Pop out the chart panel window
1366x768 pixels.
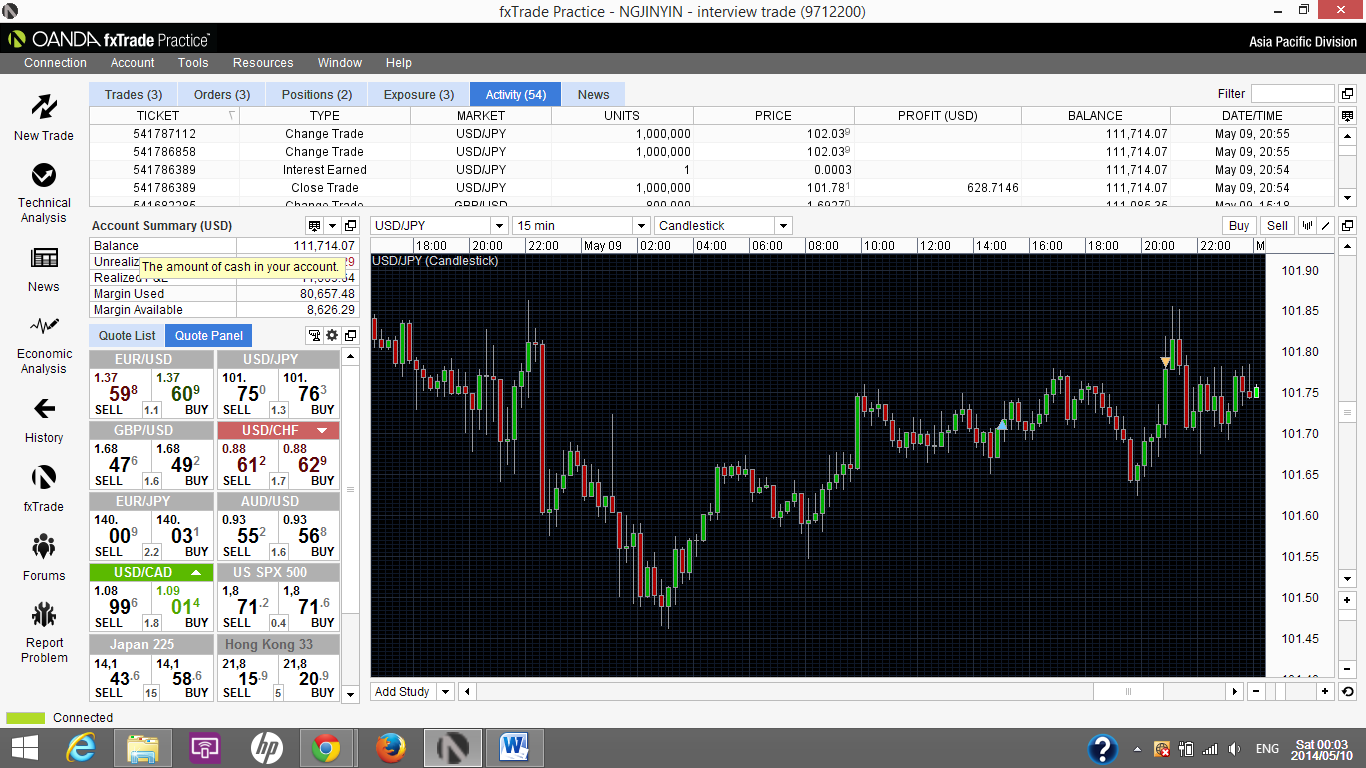click(x=1347, y=226)
